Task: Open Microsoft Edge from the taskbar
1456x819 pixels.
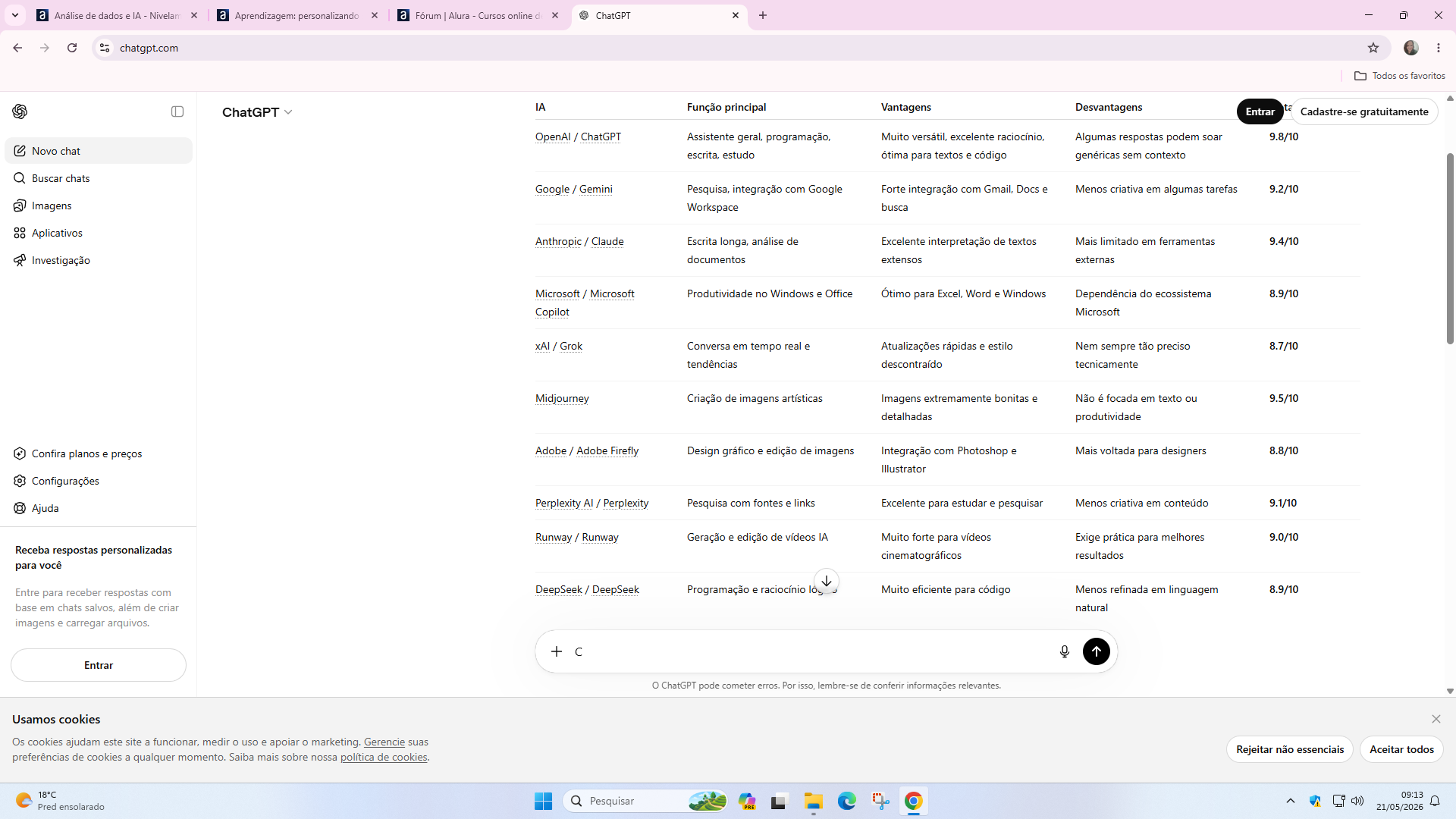Action: pyautogui.click(x=847, y=801)
